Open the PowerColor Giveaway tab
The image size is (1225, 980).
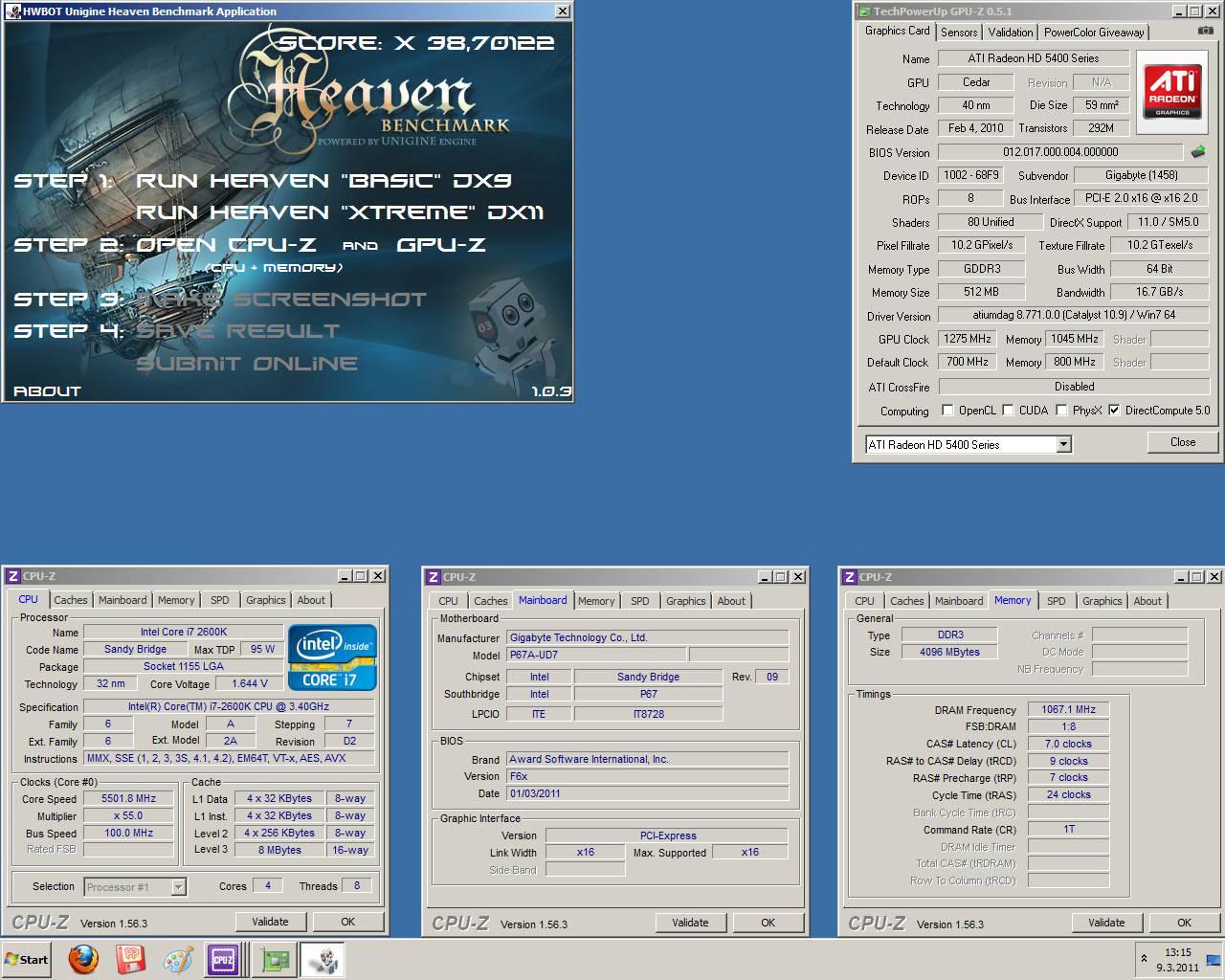click(x=1094, y=32)
